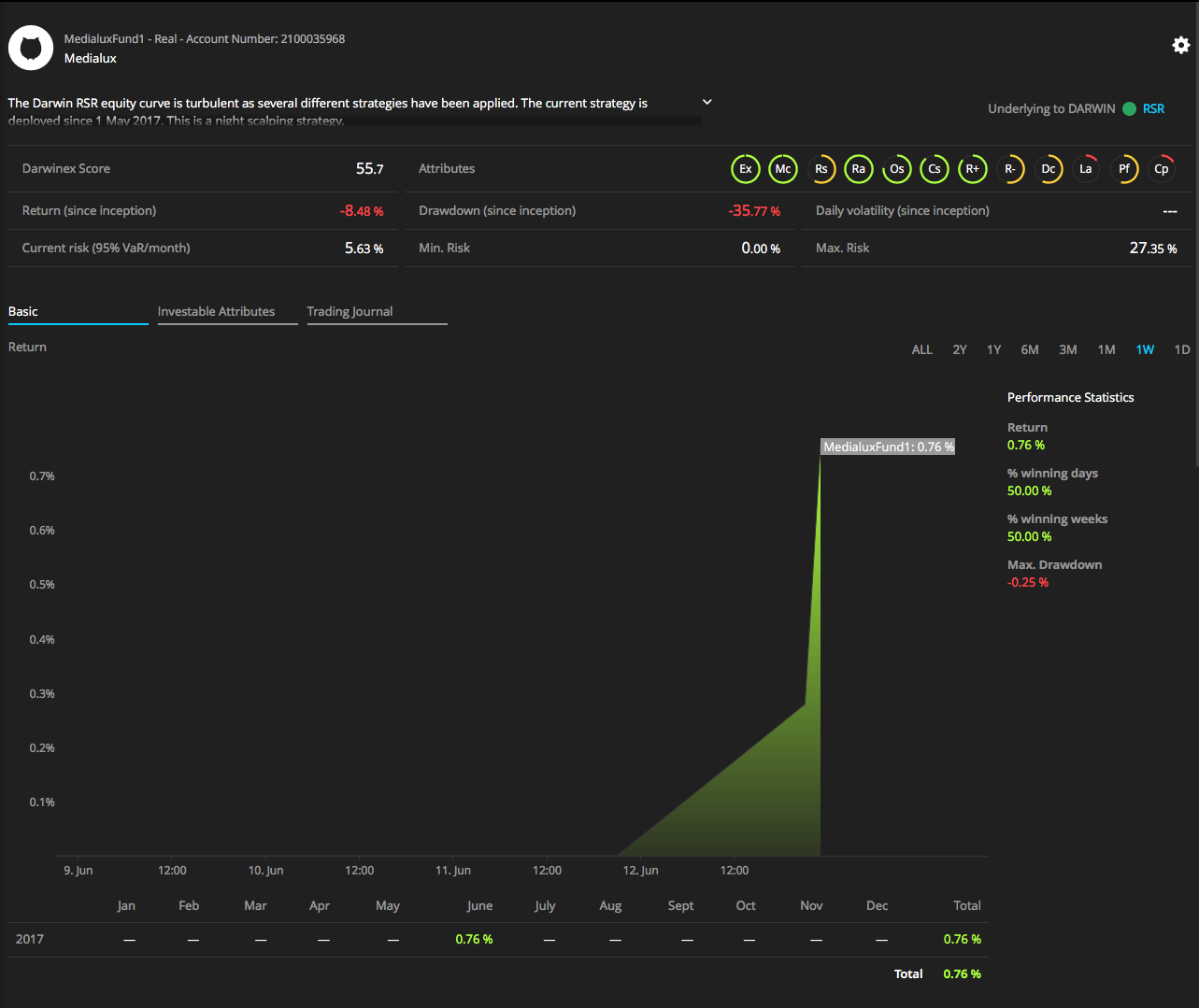Viewport: 1199px width, 1008px height.
Task: Set chart range to 1M
Action: click(x=1106, y=349)
